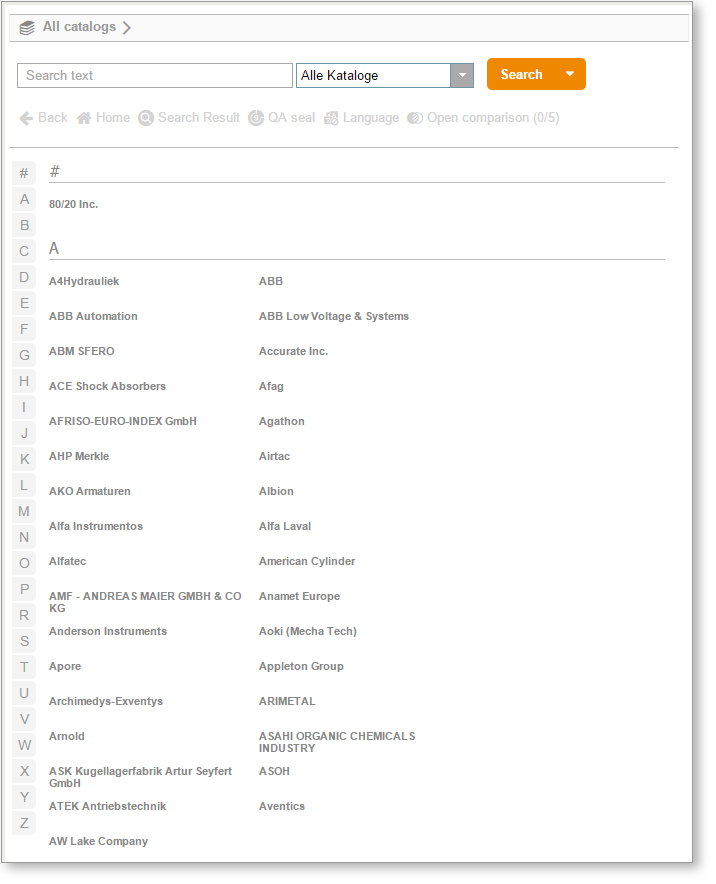The image size is (716, 884).
Task: Select letter P in sidebar index
Action: [24, 589]
